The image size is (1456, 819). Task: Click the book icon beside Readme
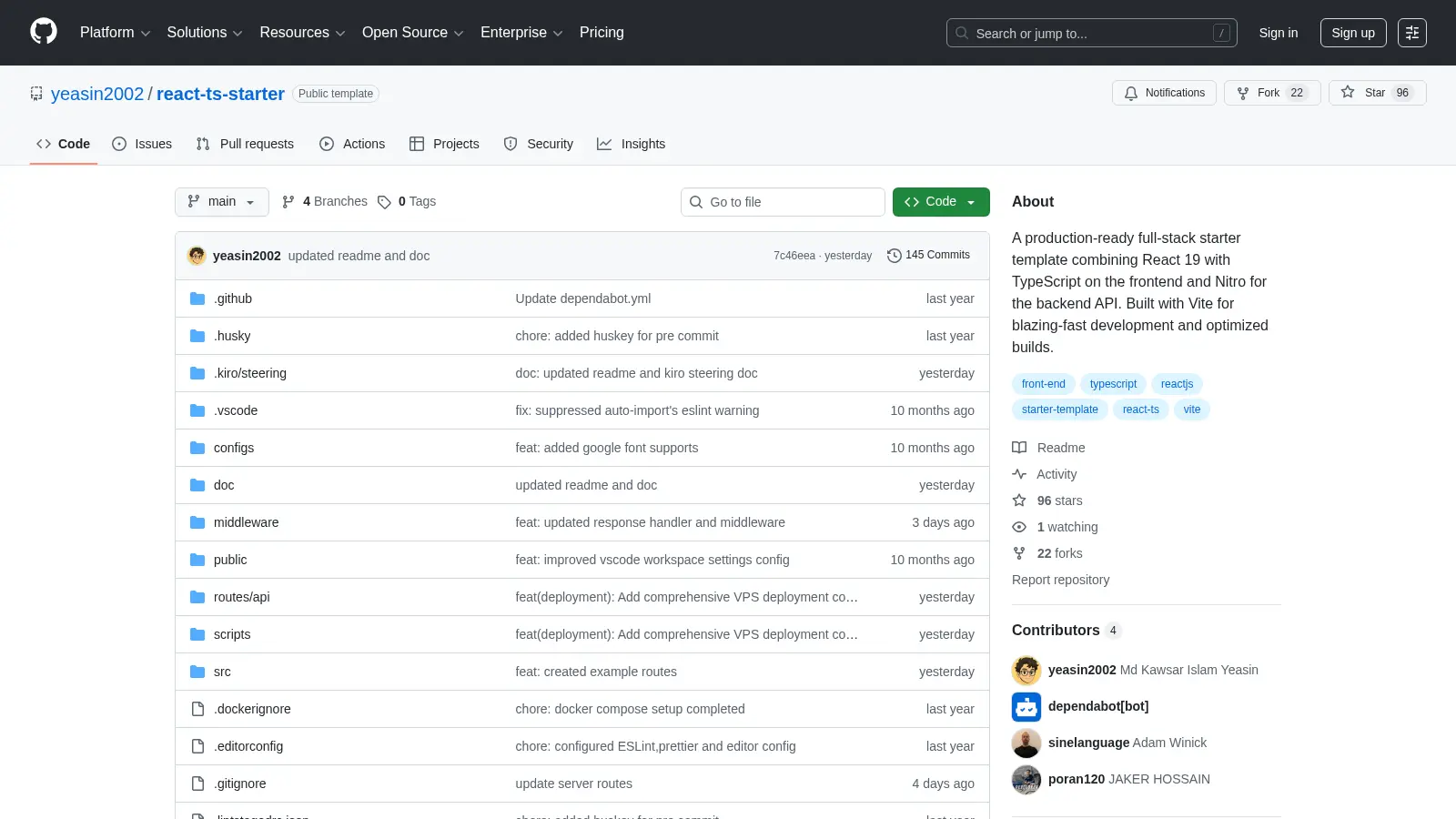click(1019, 448)
